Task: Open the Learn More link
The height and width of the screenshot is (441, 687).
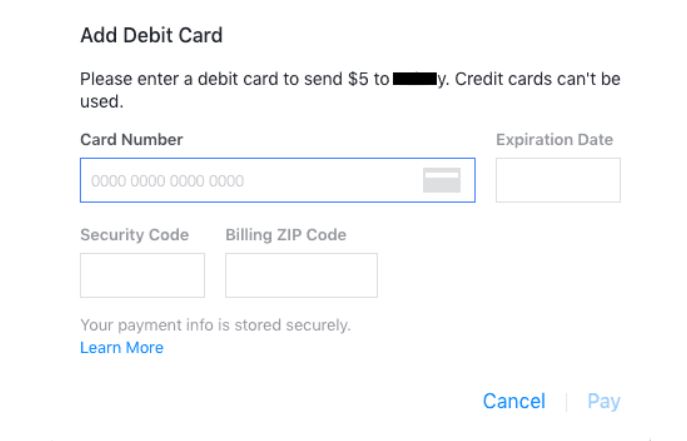Action: click(121, 348)
